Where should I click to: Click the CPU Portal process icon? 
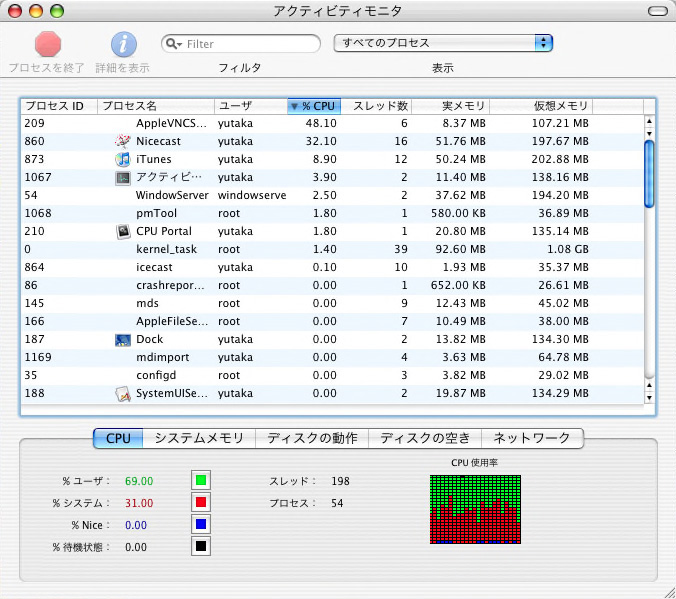[x=122, y=232]
